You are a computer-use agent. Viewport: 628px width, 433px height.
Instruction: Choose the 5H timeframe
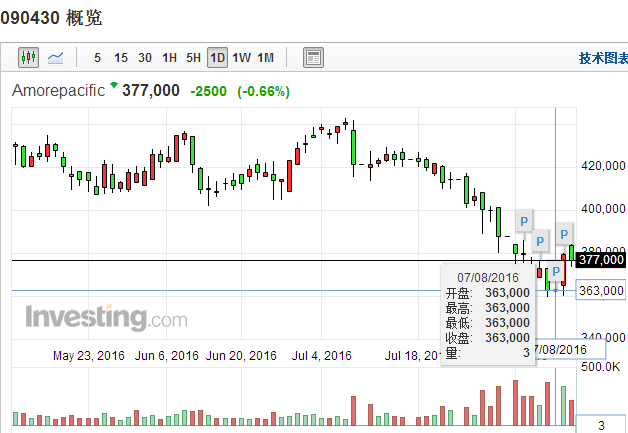[x=193, y=58]
